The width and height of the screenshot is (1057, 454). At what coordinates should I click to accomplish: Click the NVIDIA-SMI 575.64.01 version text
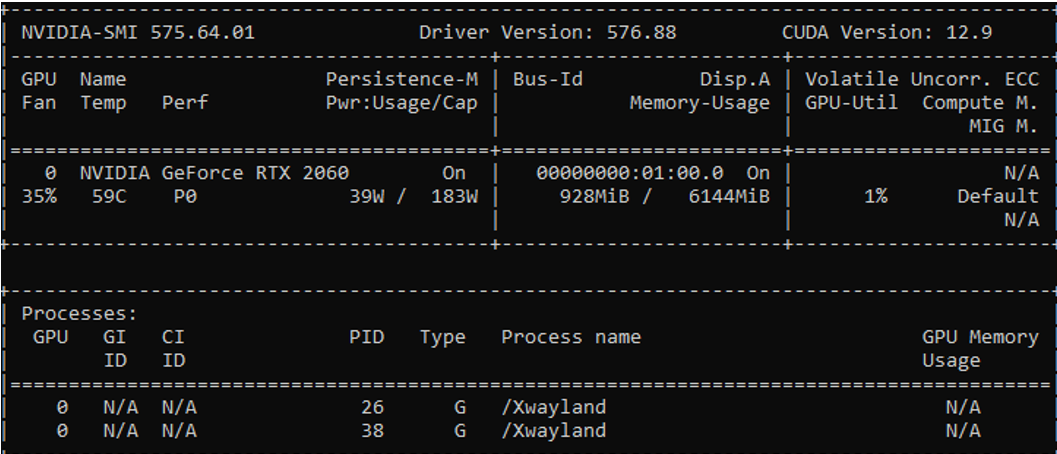pos(138,32)
